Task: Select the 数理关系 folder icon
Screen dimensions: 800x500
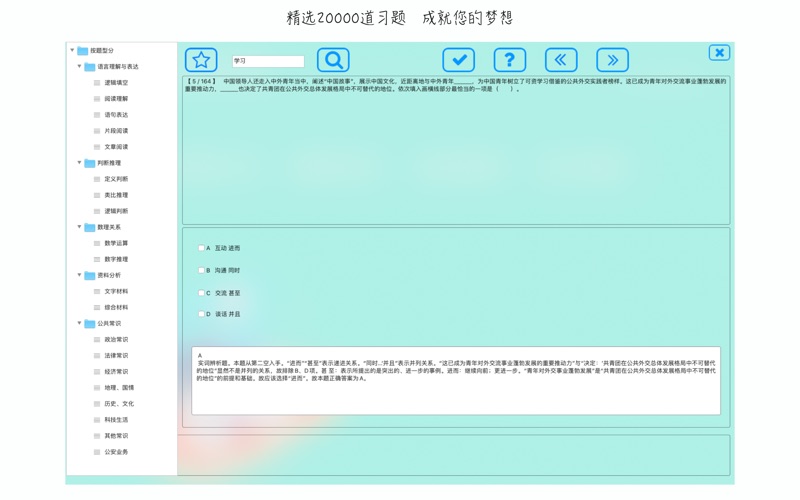Action: click(x=90, y=227)
